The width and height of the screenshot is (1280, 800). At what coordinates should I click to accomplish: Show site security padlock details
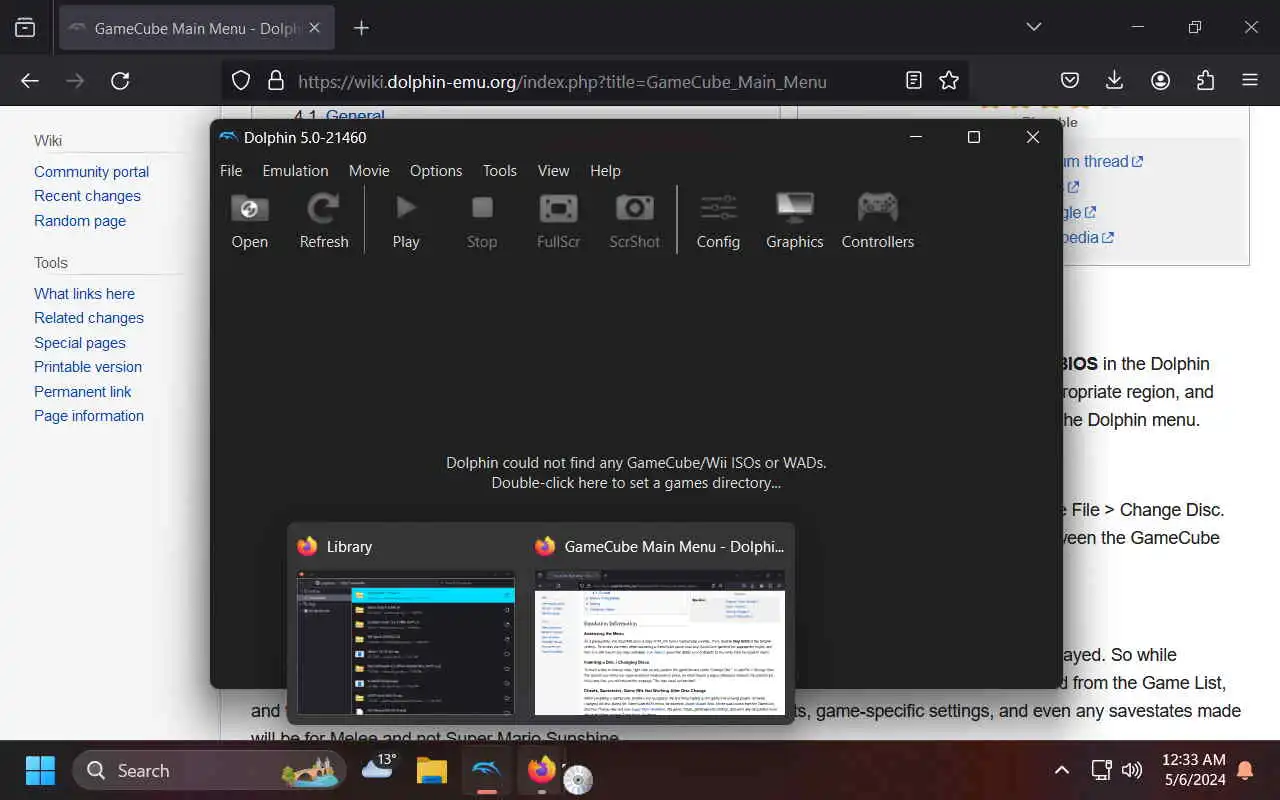pos(275,81)
